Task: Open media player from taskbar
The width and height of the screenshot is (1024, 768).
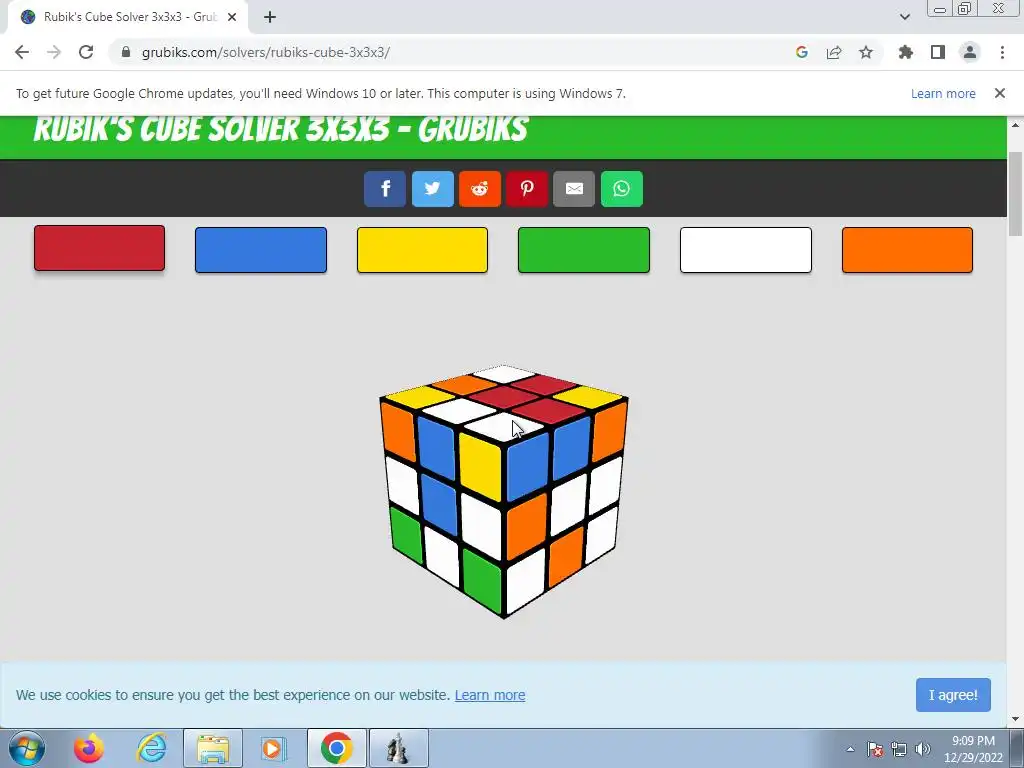Action: 274,748
